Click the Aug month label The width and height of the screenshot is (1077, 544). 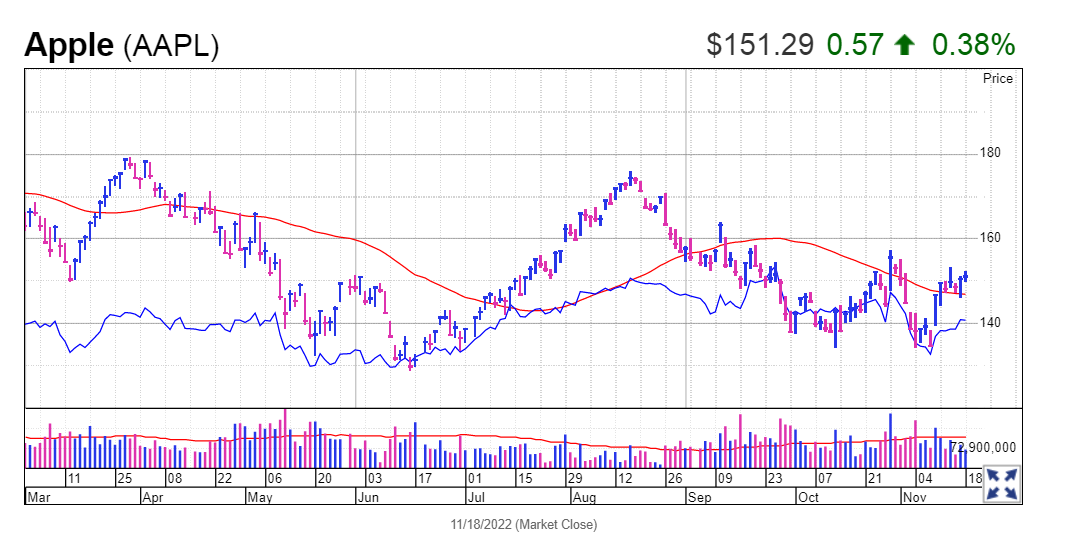(x=584, y=497)
